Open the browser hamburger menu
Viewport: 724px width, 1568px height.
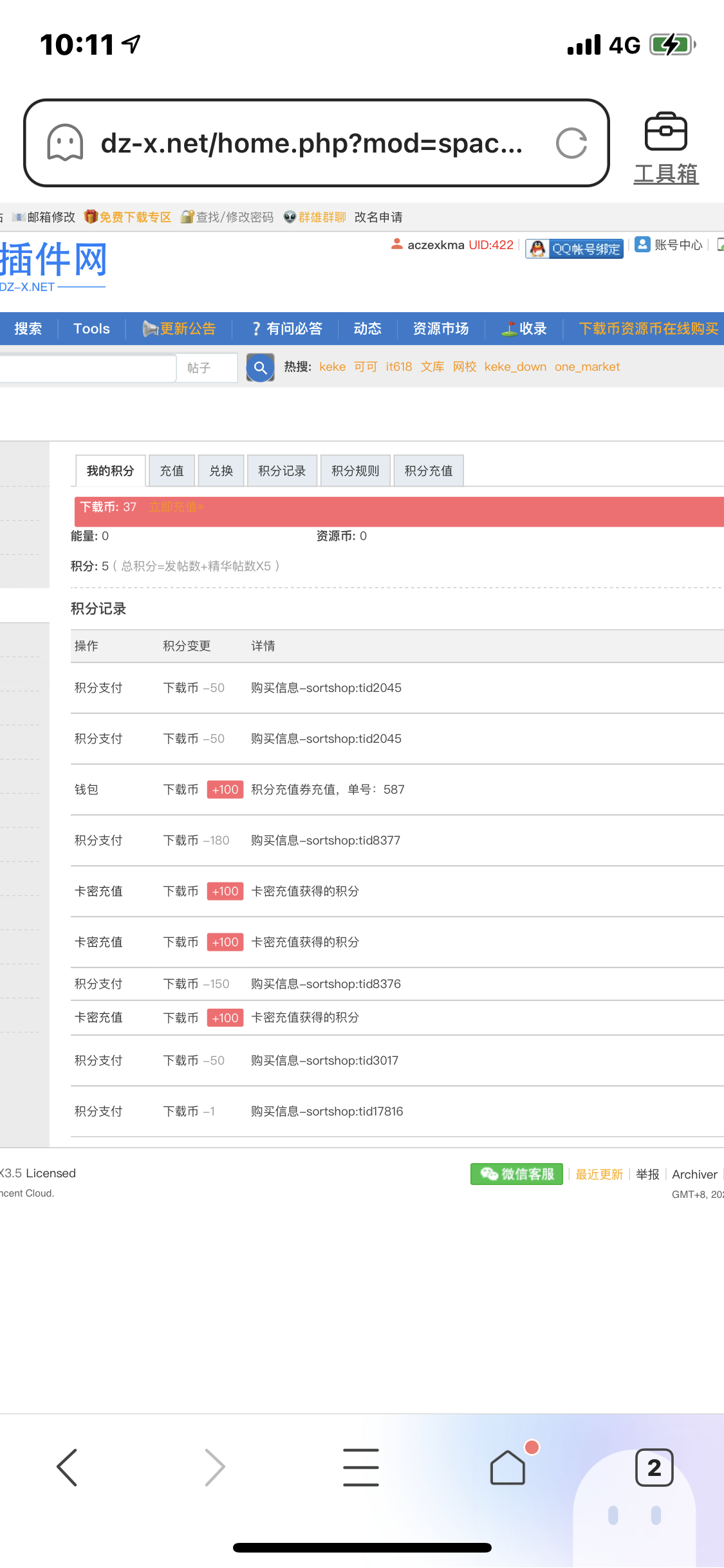(x=361, y=1468)
